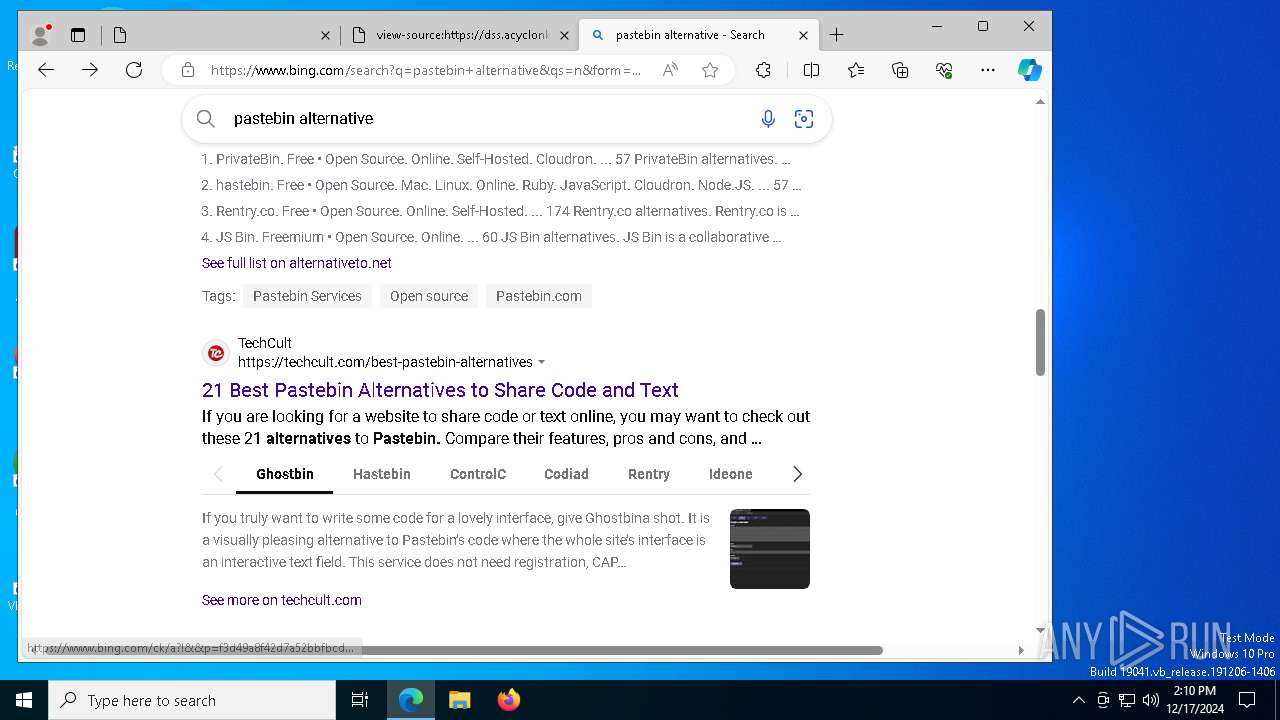Screen dimensions: 1280x720
Task: Select the Hastebin tab
Action: coord(382,474)
